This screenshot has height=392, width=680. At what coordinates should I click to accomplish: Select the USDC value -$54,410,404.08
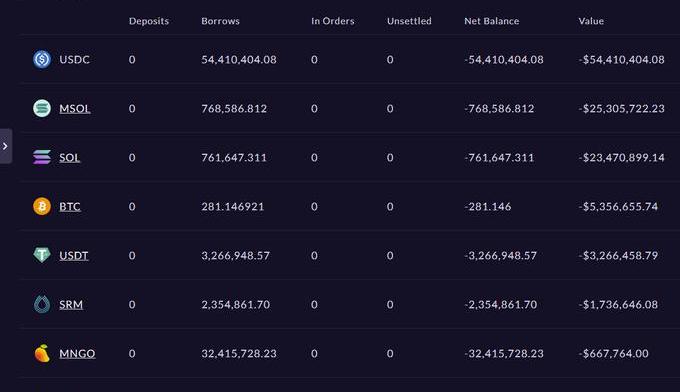pyautogui.click(x=621, y=59)
